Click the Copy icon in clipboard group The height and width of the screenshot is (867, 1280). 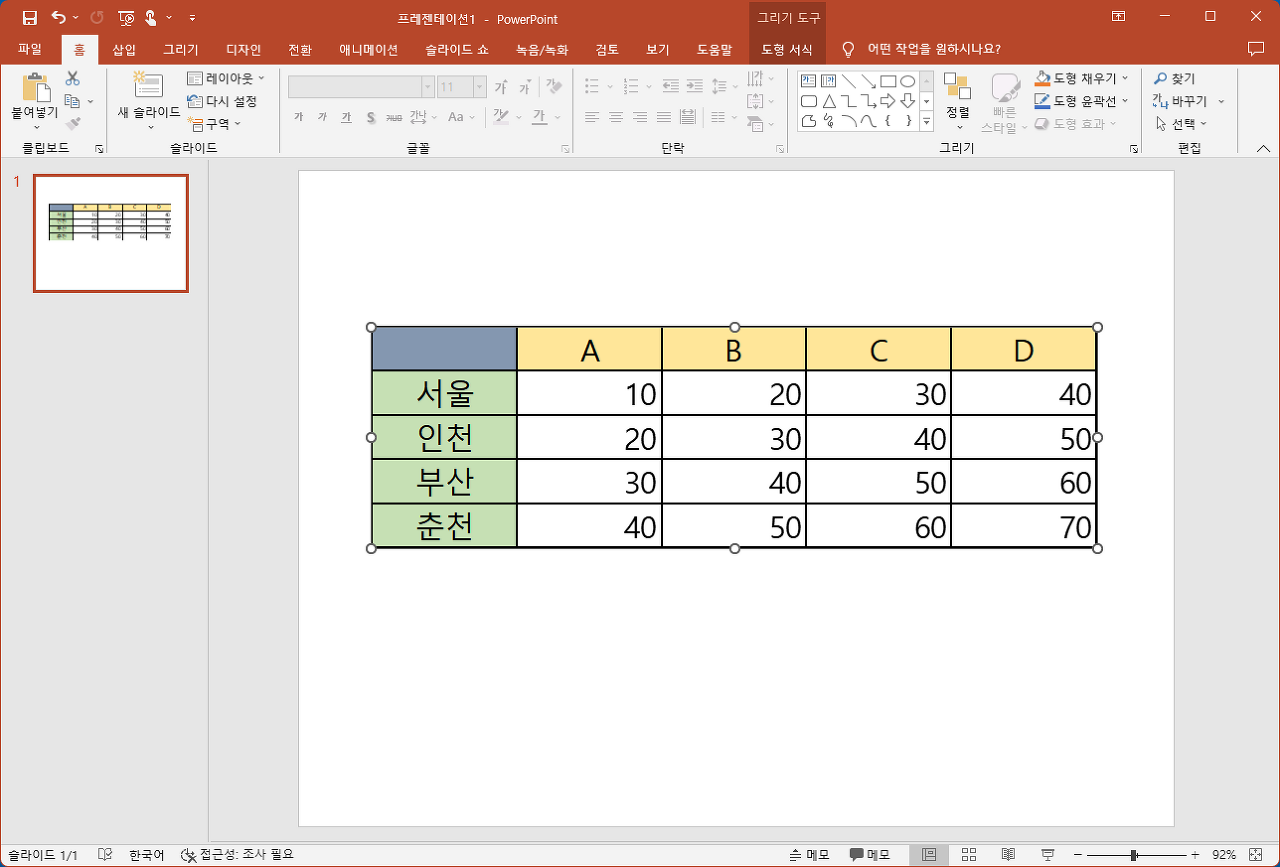(x=72, y=101)
